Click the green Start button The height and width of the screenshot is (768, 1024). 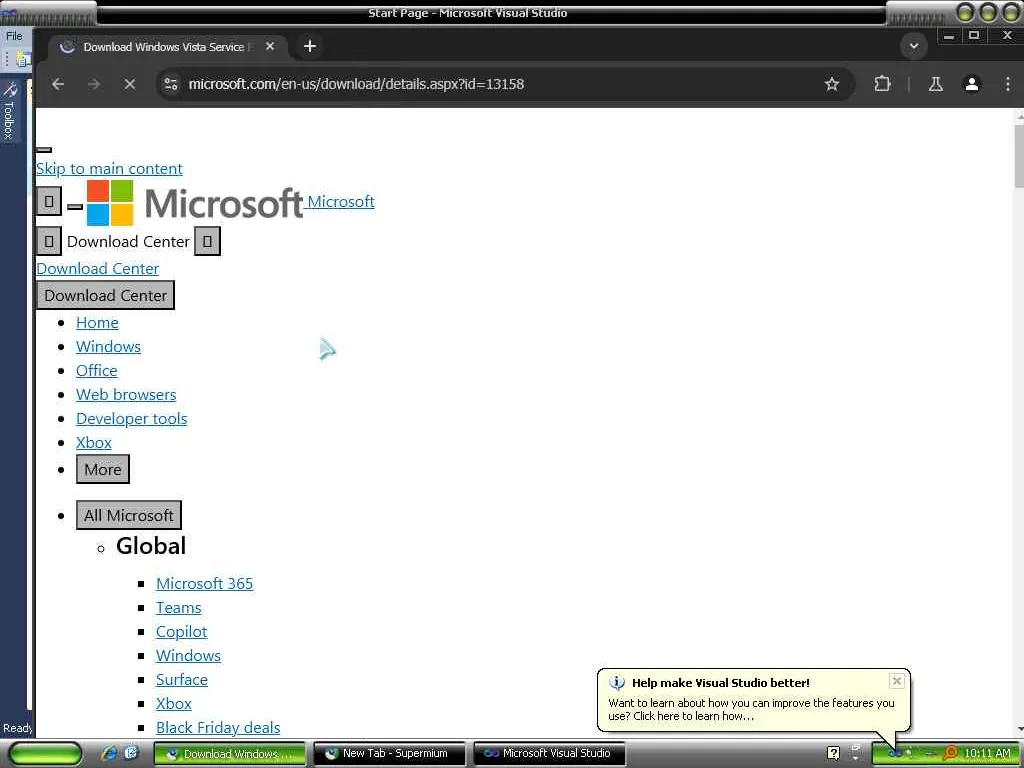(46, 754)
